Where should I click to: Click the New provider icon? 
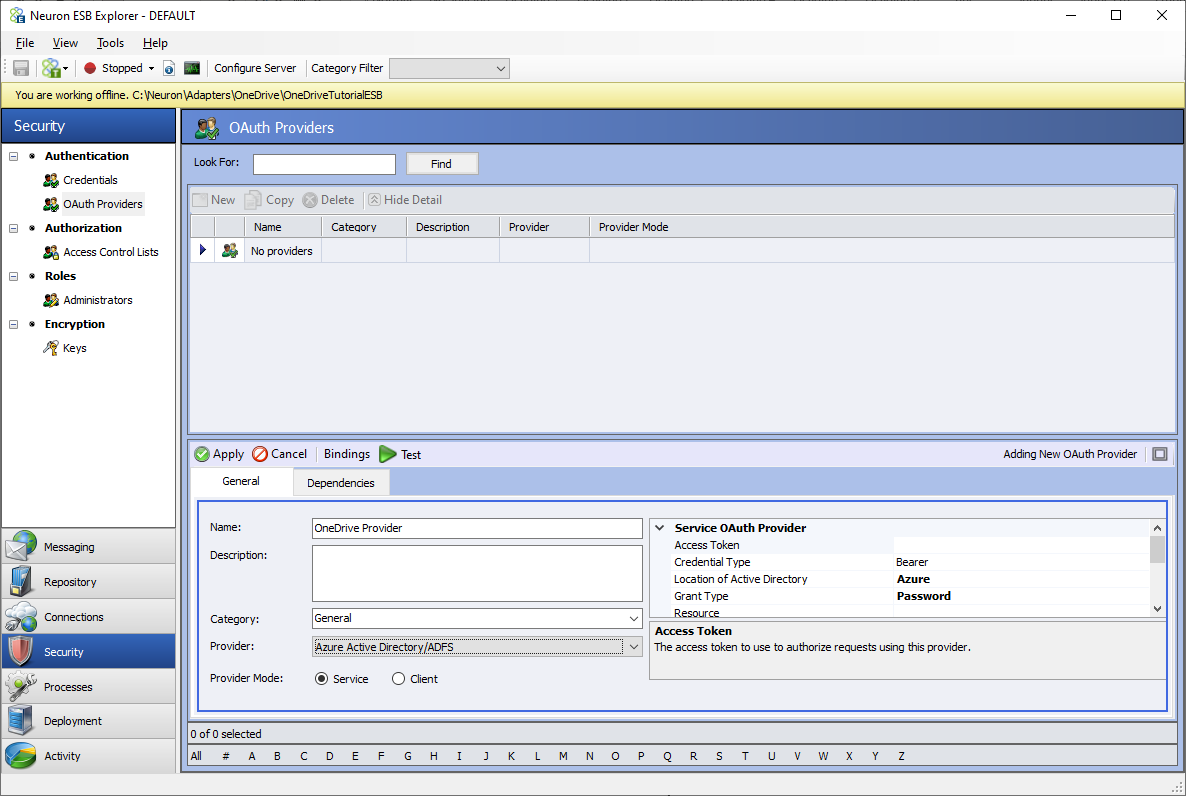pyautogui.click(x=200, y=200)
